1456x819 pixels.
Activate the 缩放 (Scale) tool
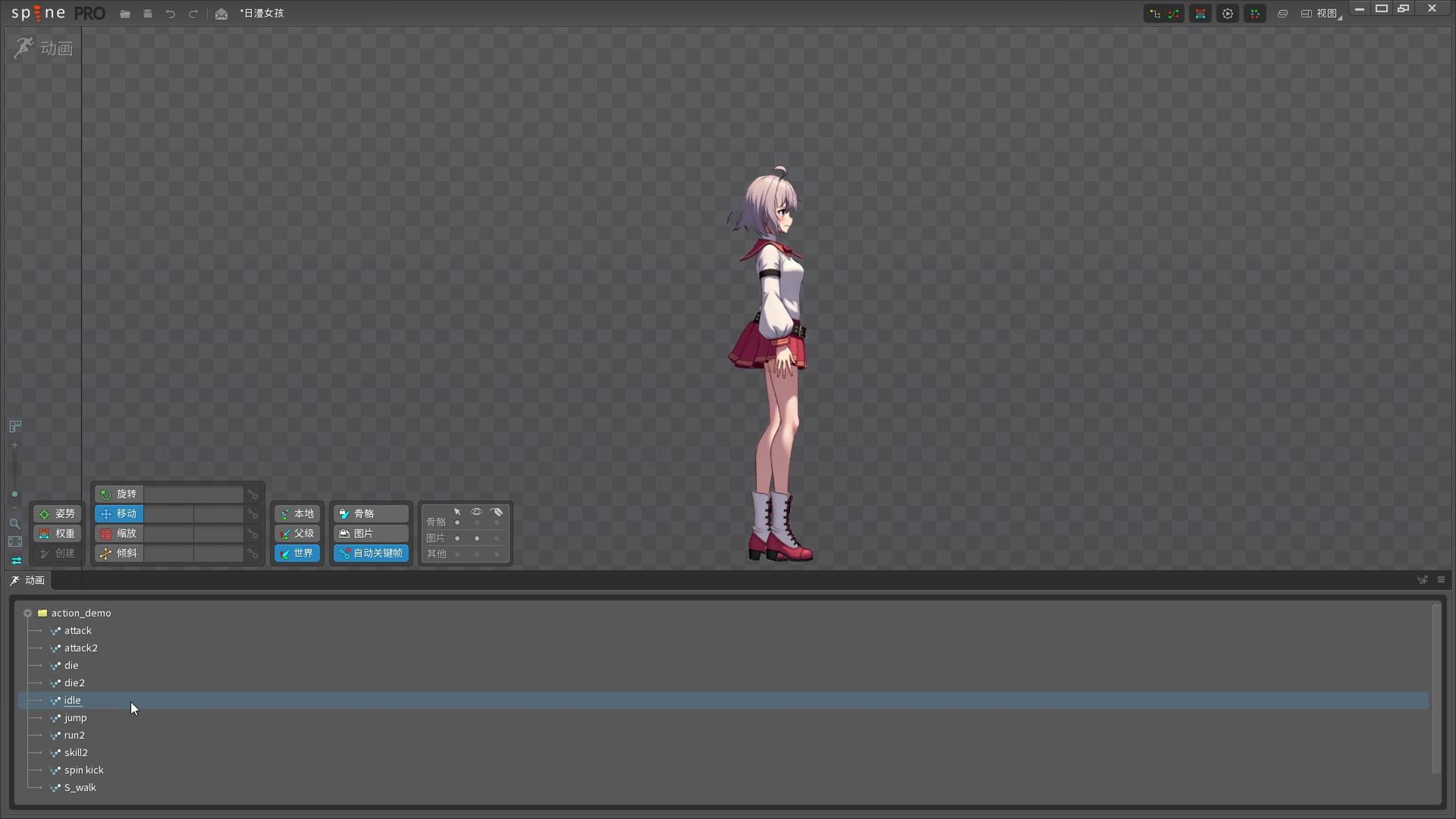point(119,533)
